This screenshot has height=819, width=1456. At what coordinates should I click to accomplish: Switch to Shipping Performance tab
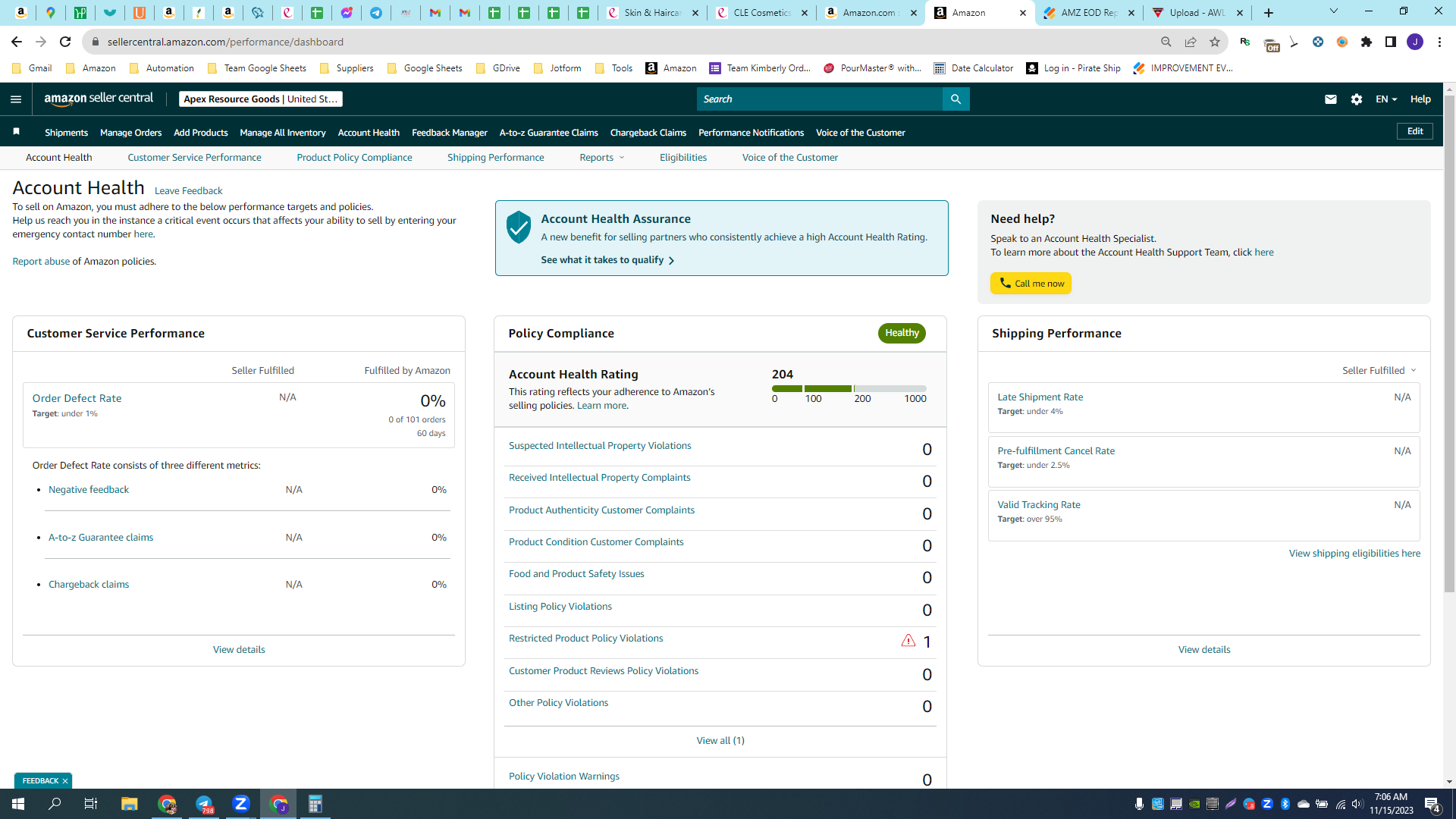click(495, 158)
